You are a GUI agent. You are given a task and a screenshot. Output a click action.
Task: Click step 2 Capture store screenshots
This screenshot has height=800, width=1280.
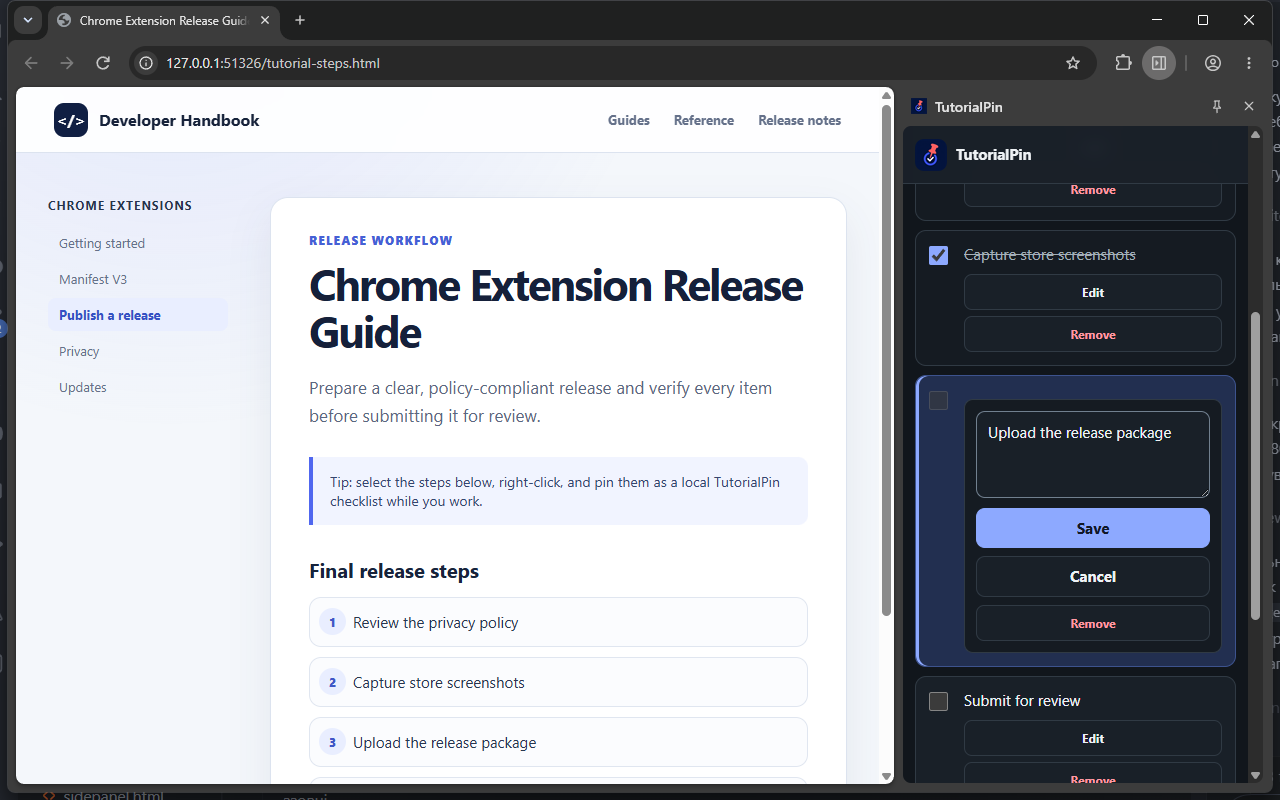[558, 682]
